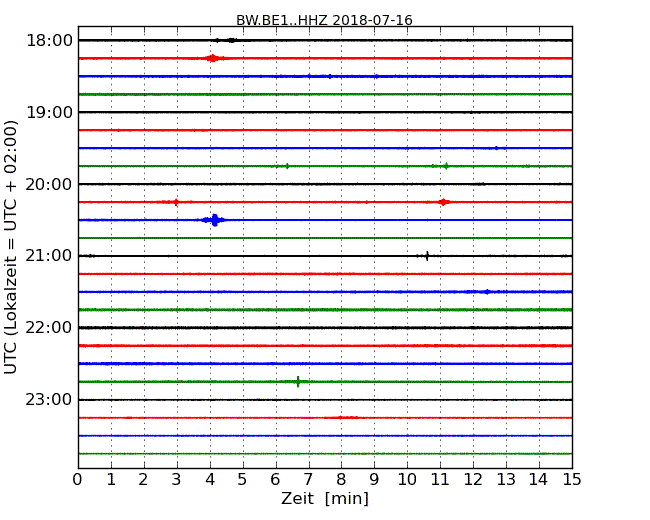Screen dimensions: 650x520
Task: Click x-axis tick label 6
Action: 275,480
